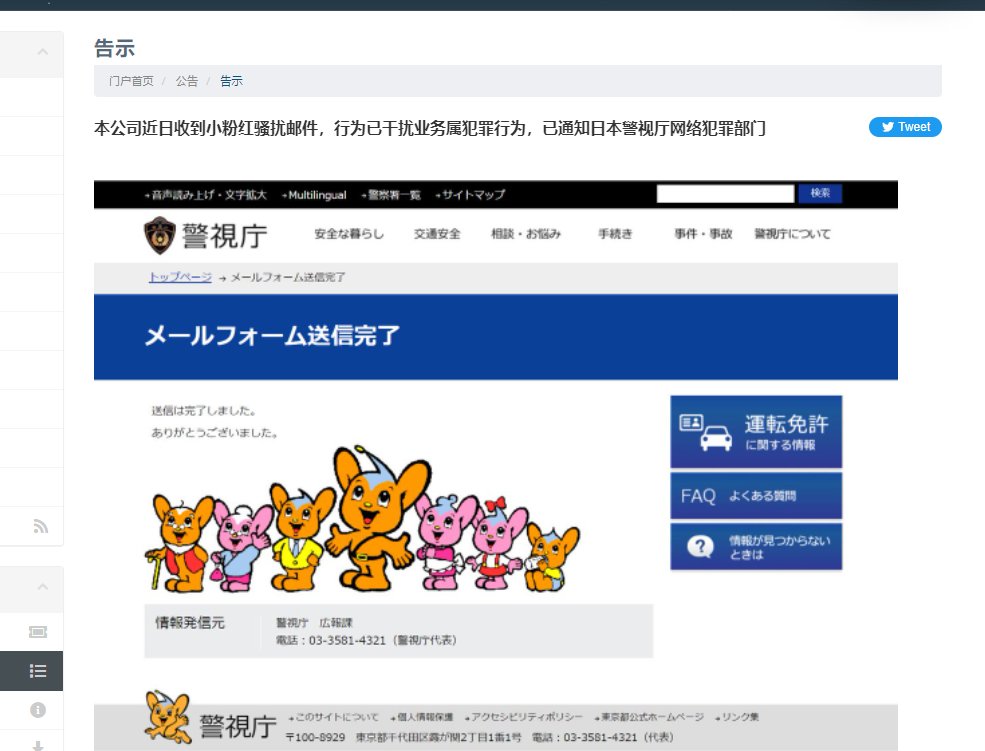Open 事件・事故 navigation item
This screenshot has width=985, height=751.
click(x=704, y=234)
